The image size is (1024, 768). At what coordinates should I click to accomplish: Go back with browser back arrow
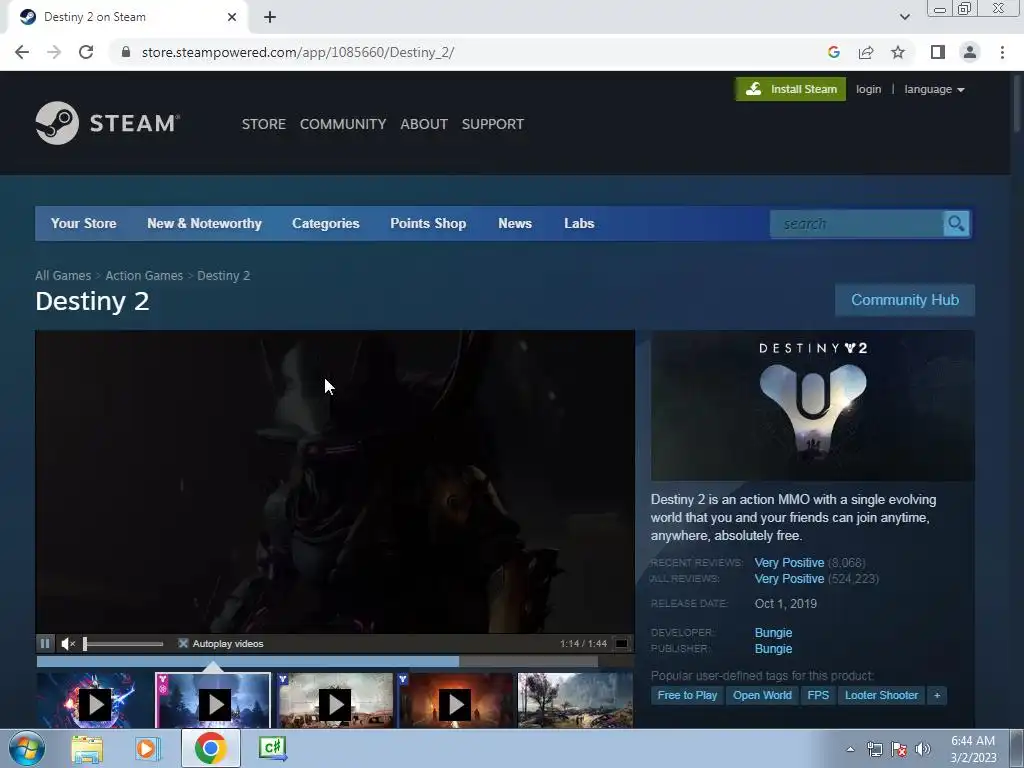pos(22,52)
